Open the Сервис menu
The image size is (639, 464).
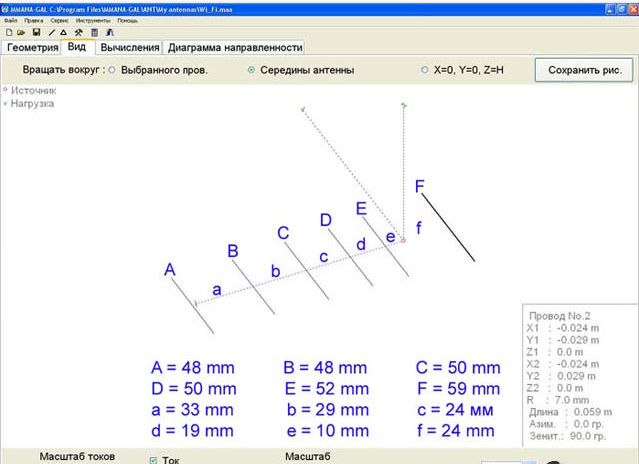pyautogui.click(x=59, y=20)
